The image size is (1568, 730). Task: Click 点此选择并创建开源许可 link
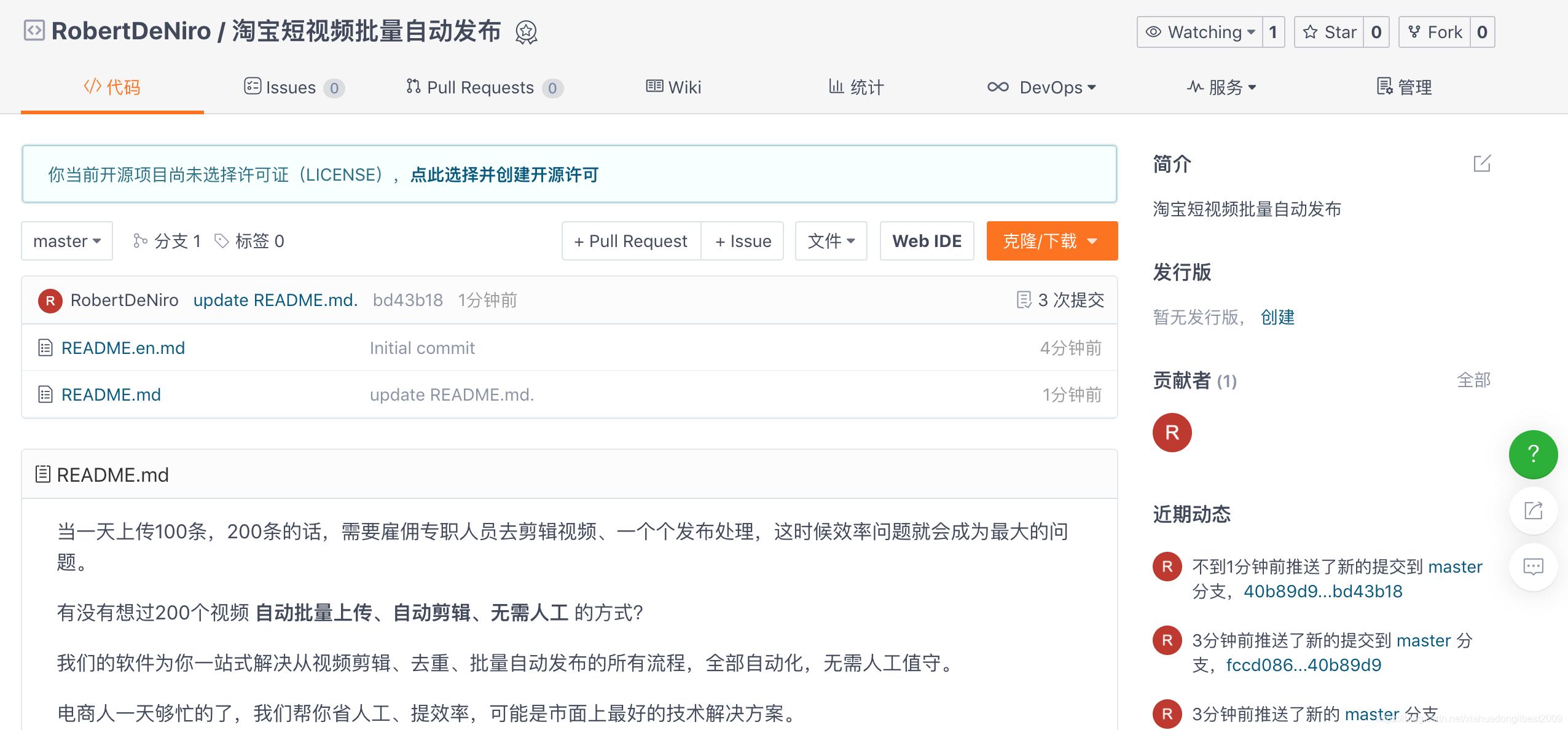click(504, 175)
